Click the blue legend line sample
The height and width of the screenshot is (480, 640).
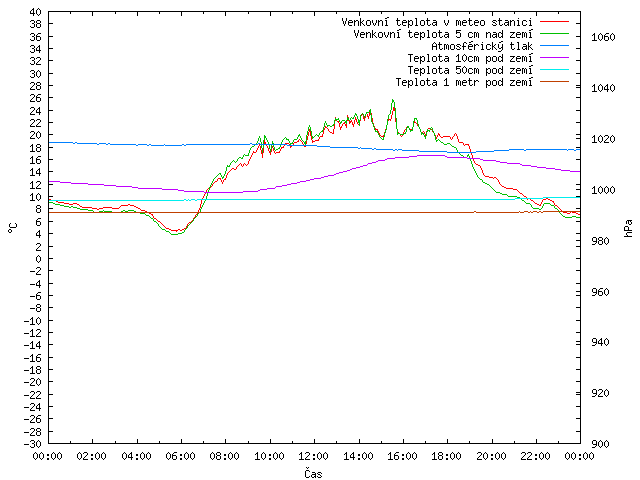(554, 46)
